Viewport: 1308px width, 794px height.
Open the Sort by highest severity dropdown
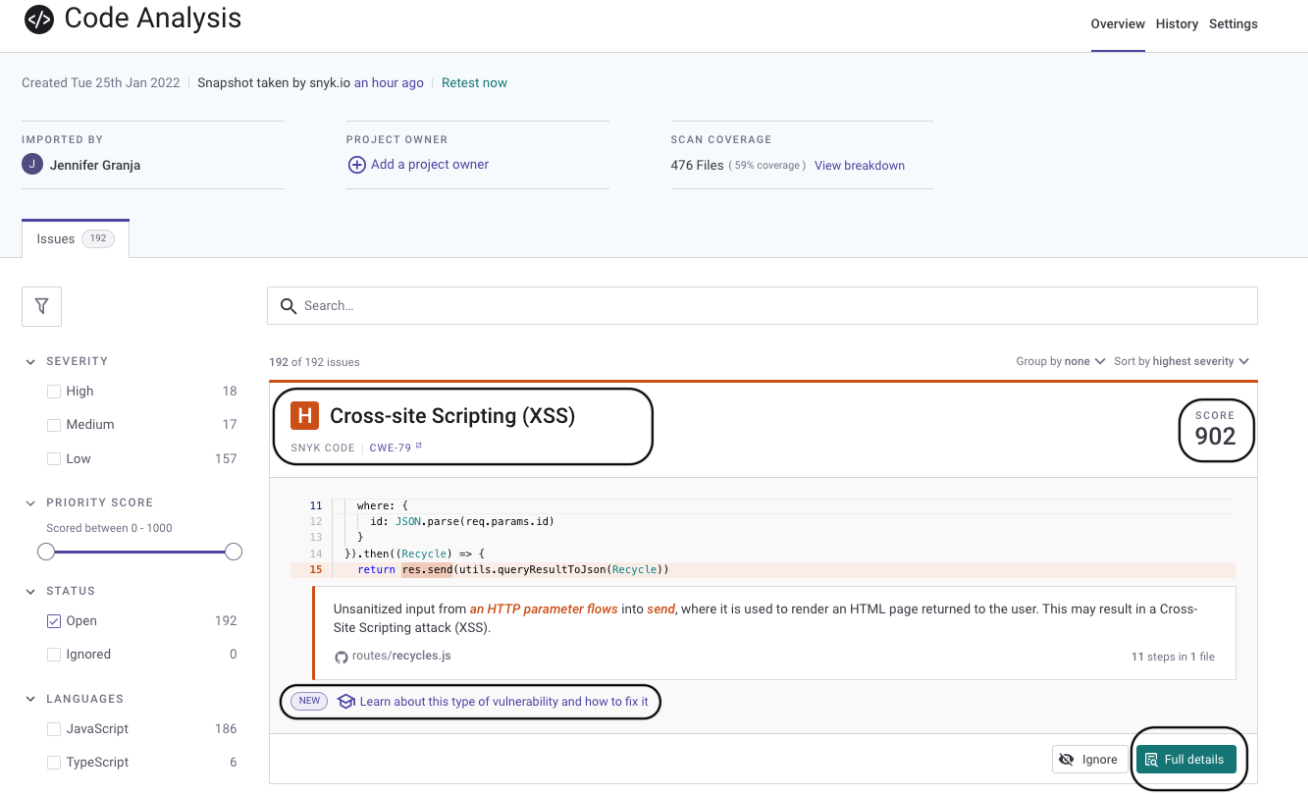[x=1181, y=361]
